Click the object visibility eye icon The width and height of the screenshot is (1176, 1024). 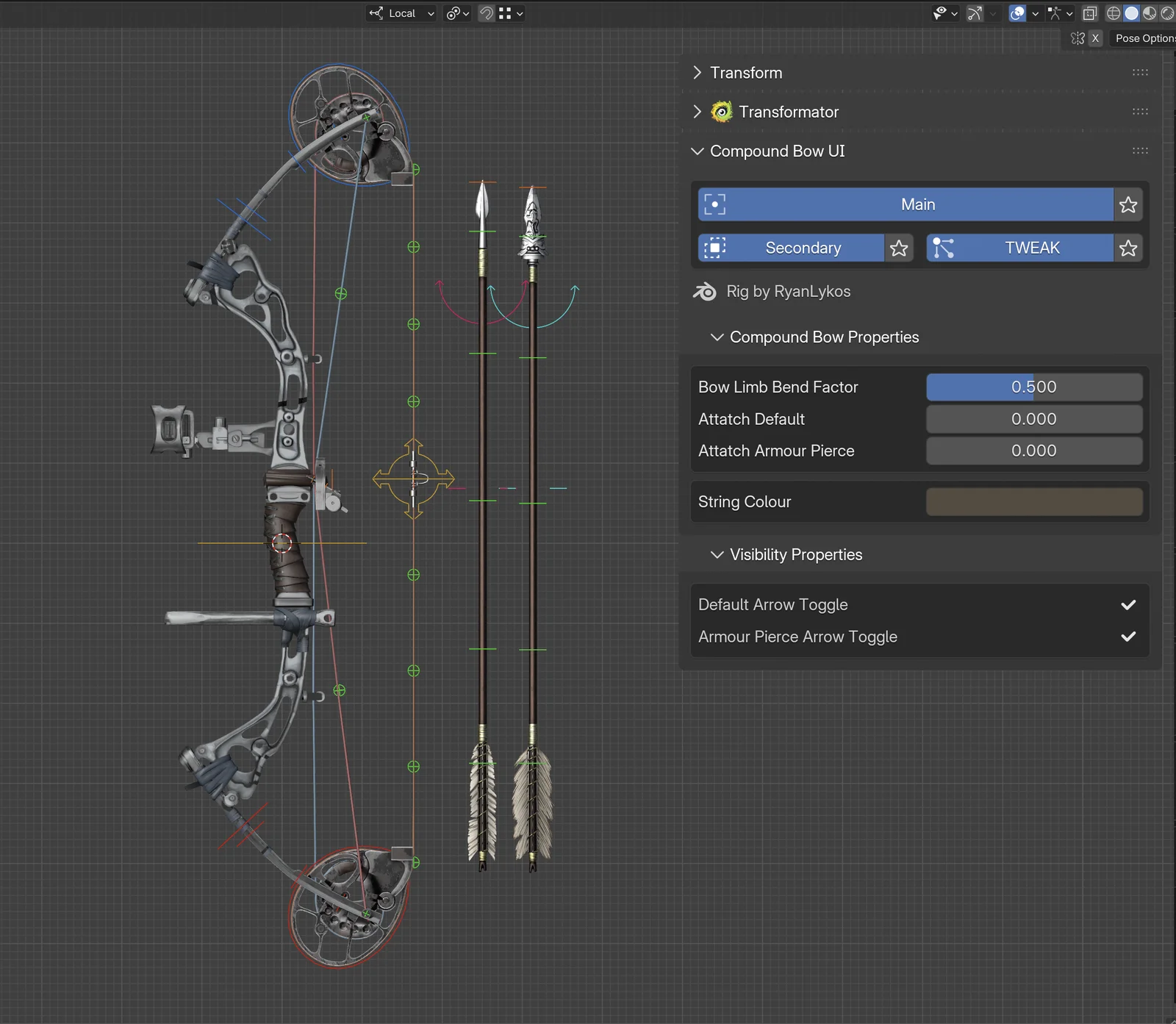[x=942, y=13]
